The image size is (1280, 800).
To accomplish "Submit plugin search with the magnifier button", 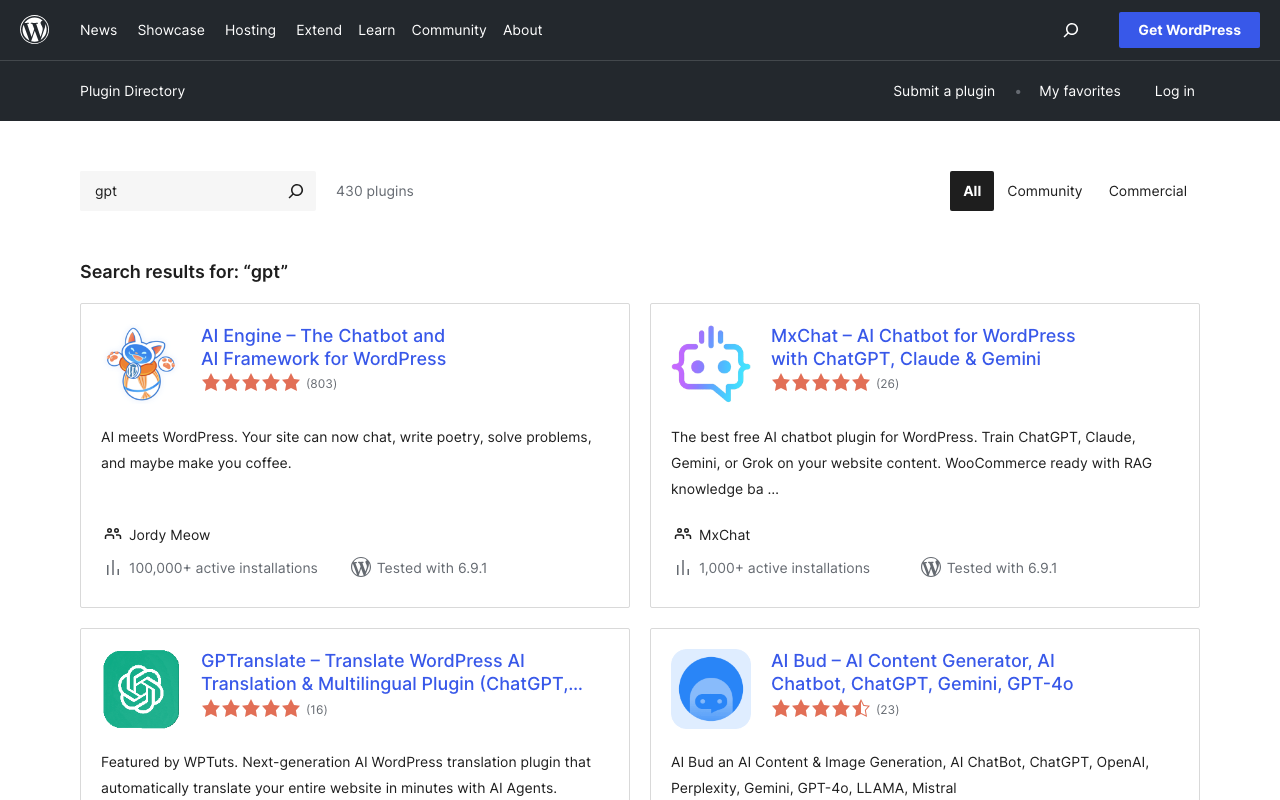I will tap(296, 191).
